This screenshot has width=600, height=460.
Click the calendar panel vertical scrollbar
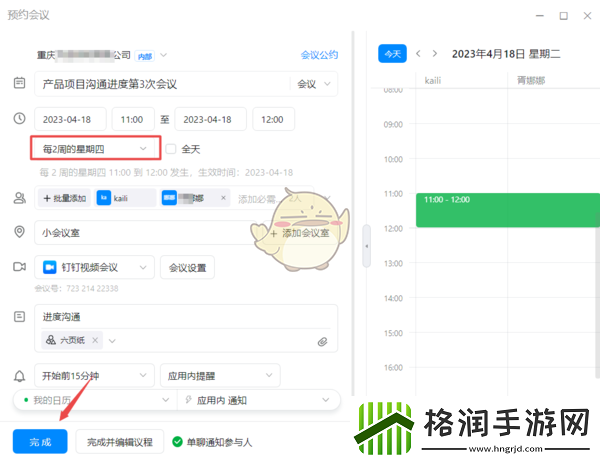[x=597, y=295]
